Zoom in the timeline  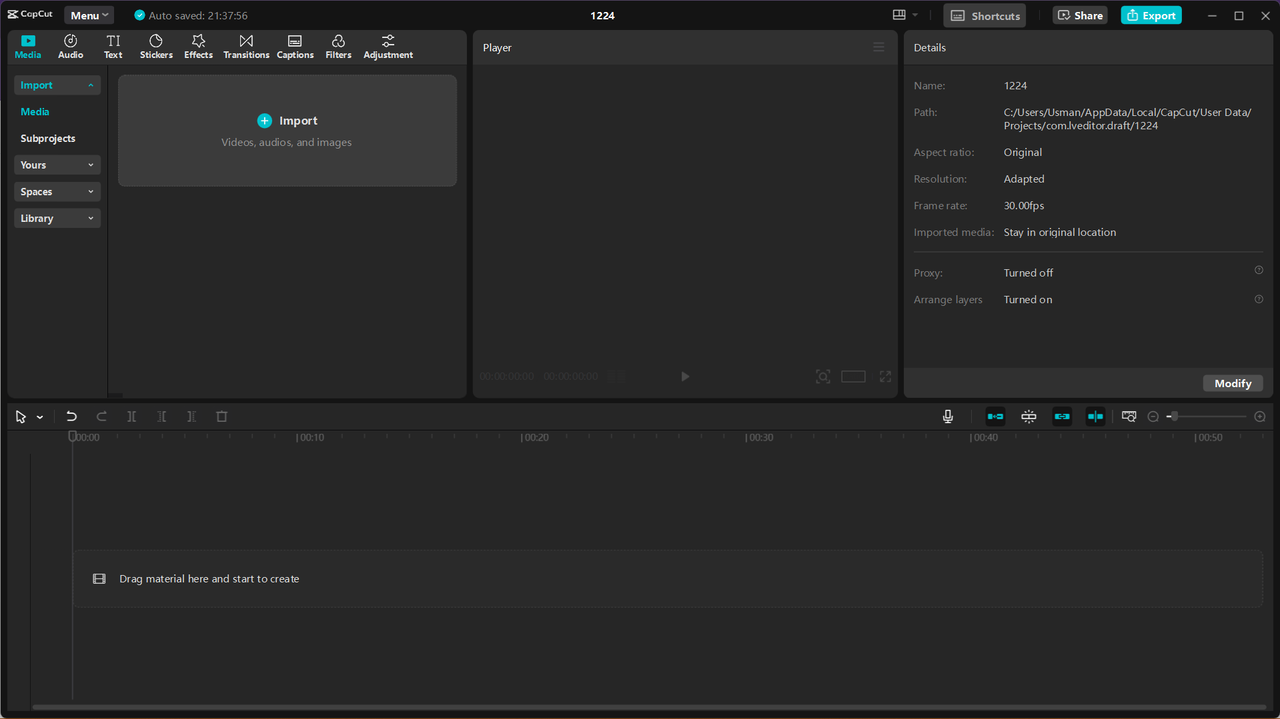1260,417
